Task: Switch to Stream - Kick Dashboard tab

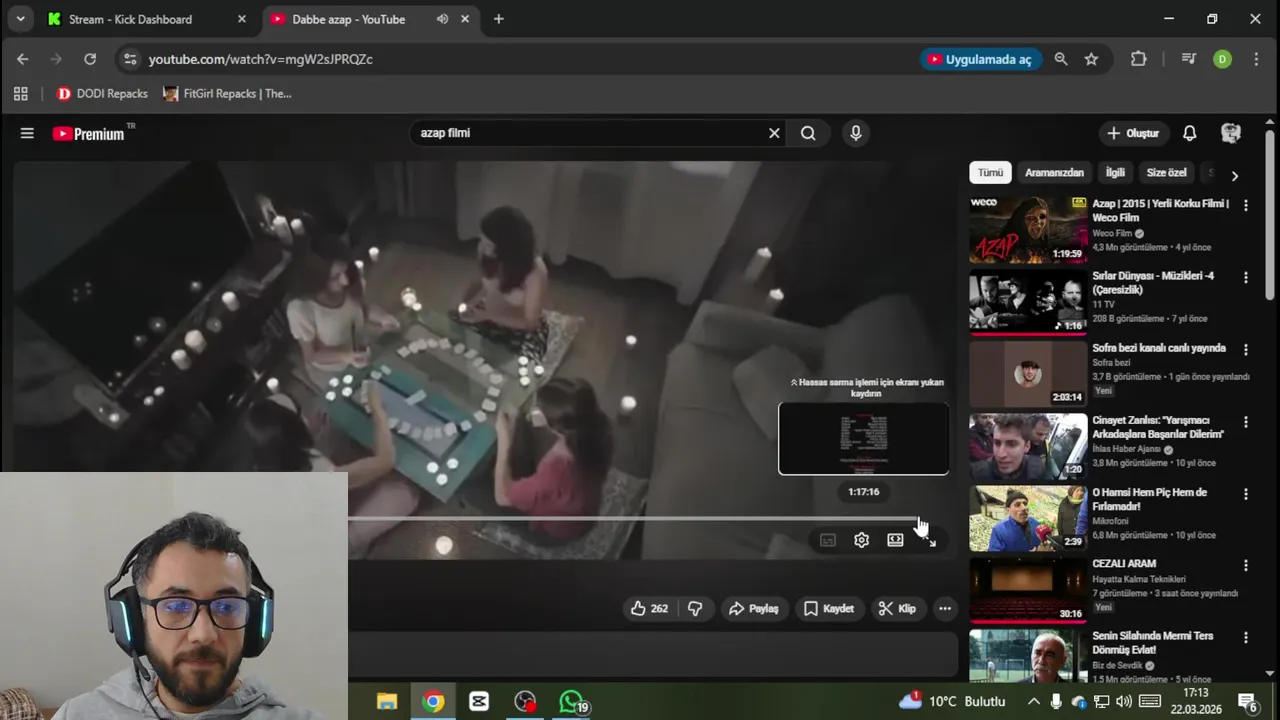Action: pyautogui.click(x=146, y=19)
